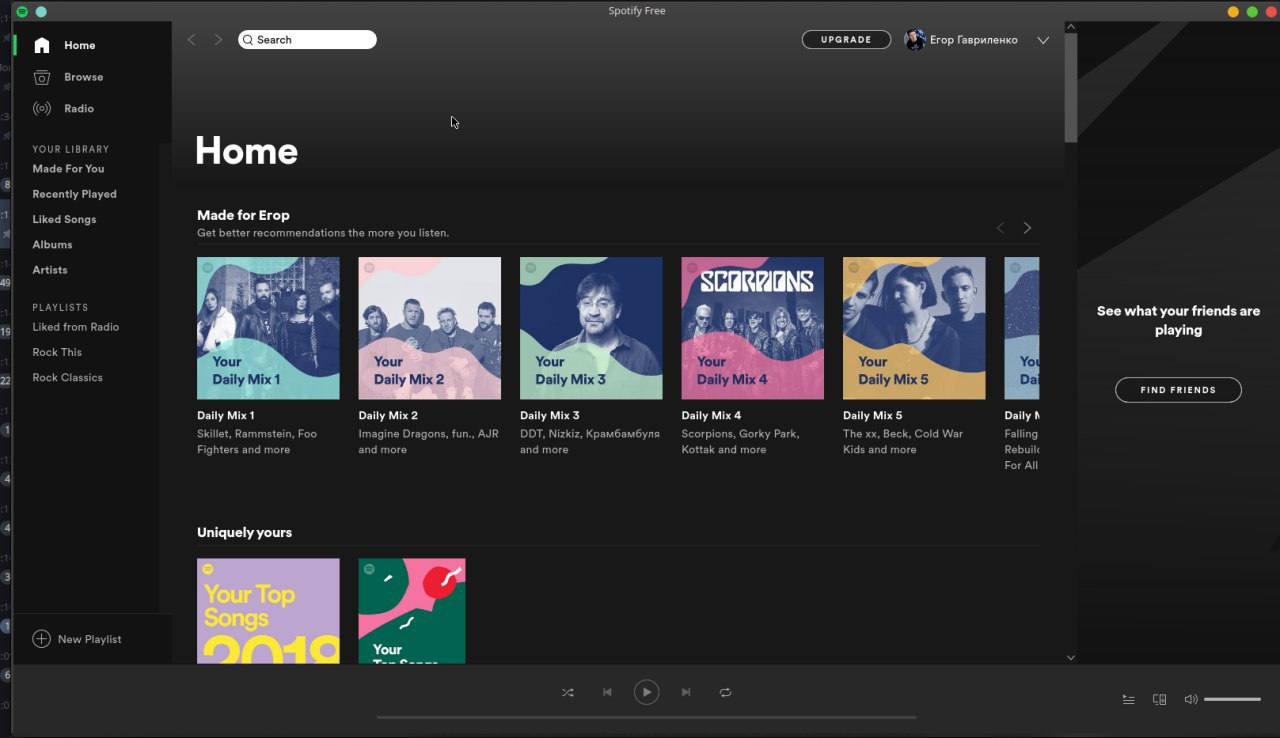
Task: Click the New Playlist label
Action: pyautogui.click(x=89, y=639)
